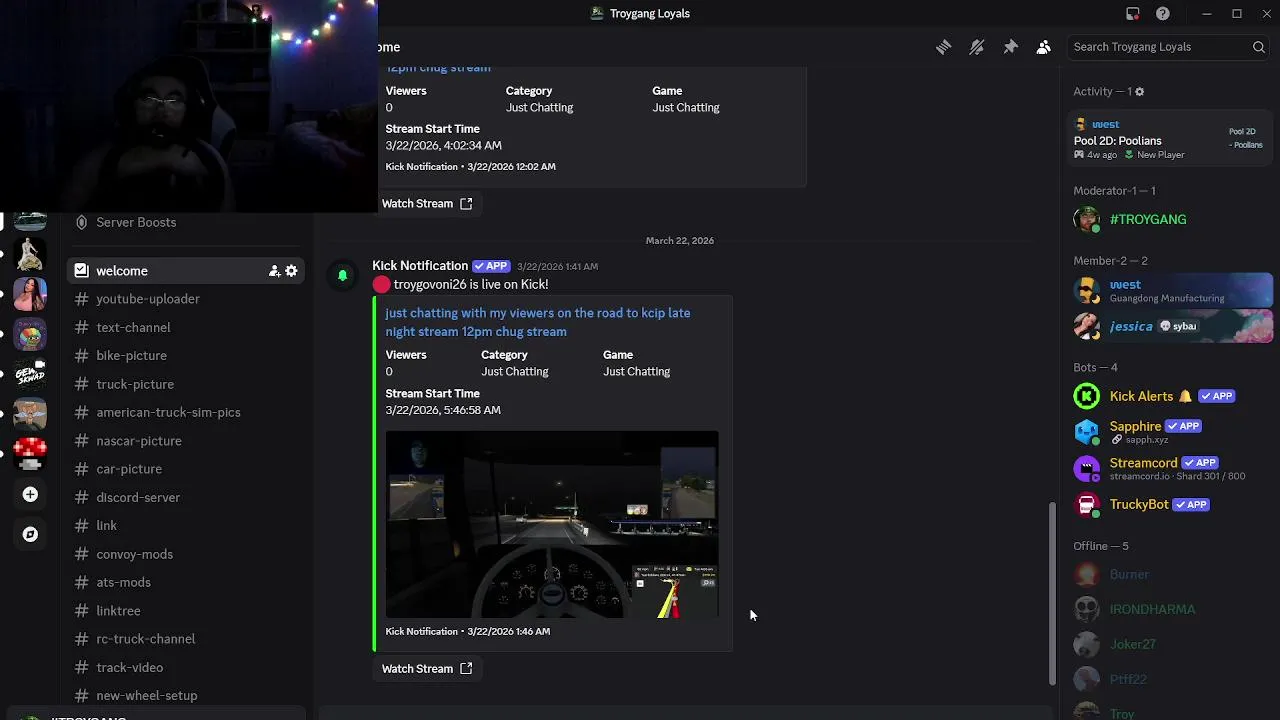Open Discover servers compass icon
Viewport: 1280px width, 720px height.
click(30, 534)
